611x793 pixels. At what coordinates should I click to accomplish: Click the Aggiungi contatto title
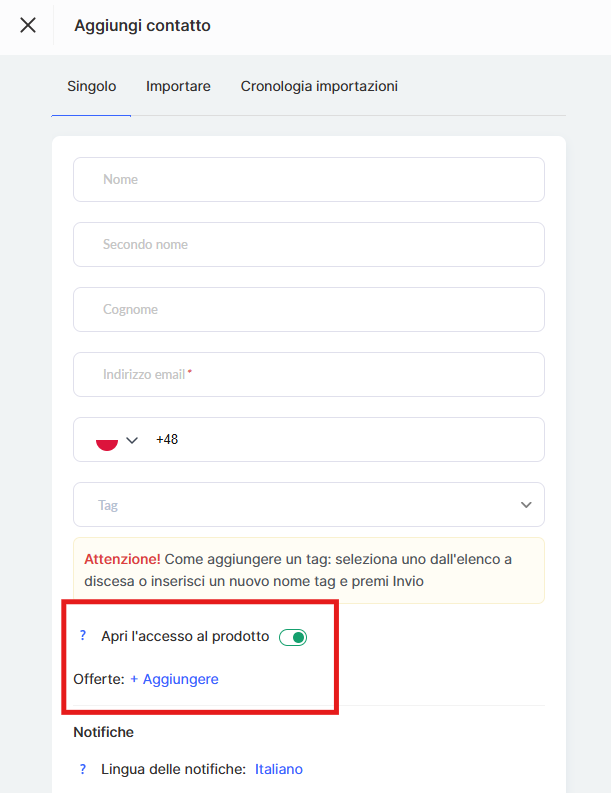pyautogui.click(x=142, y=26)
